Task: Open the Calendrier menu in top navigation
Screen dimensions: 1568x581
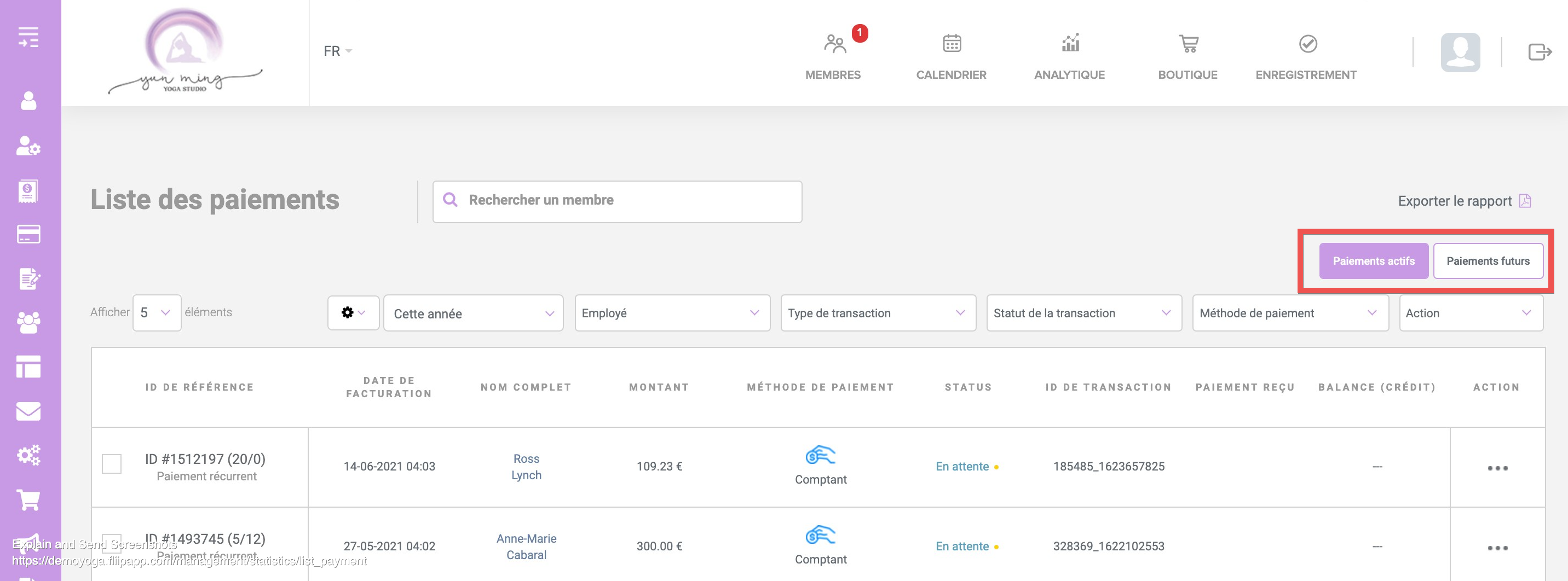Action: pyautogui.click(x=951, y=56)
